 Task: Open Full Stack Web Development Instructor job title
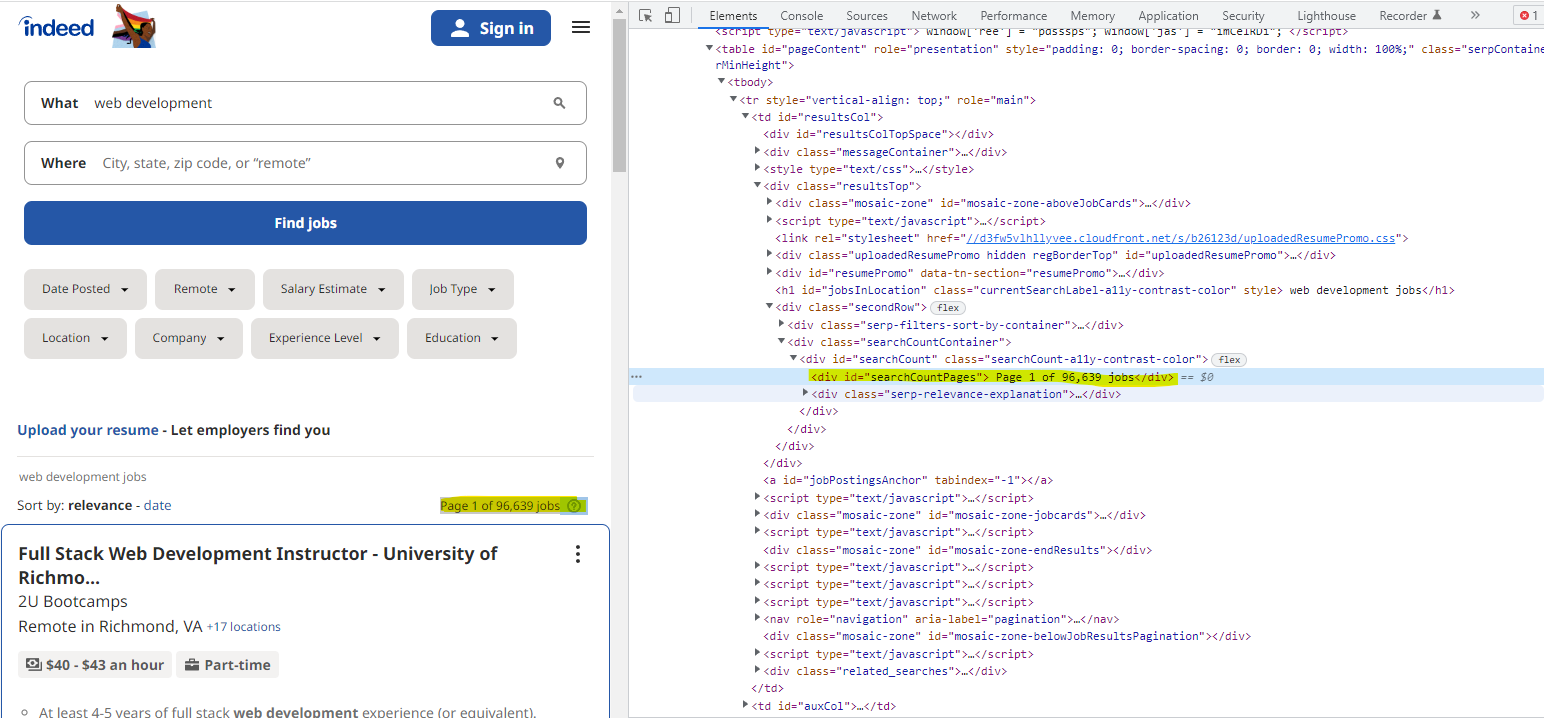(258, 566)
